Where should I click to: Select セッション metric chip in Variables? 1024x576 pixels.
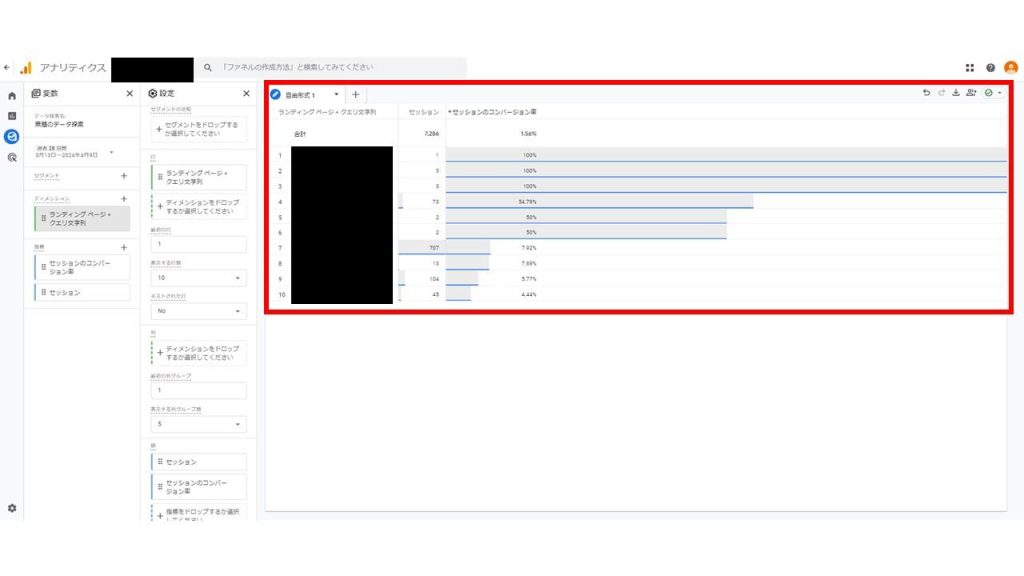click(82, 293)
